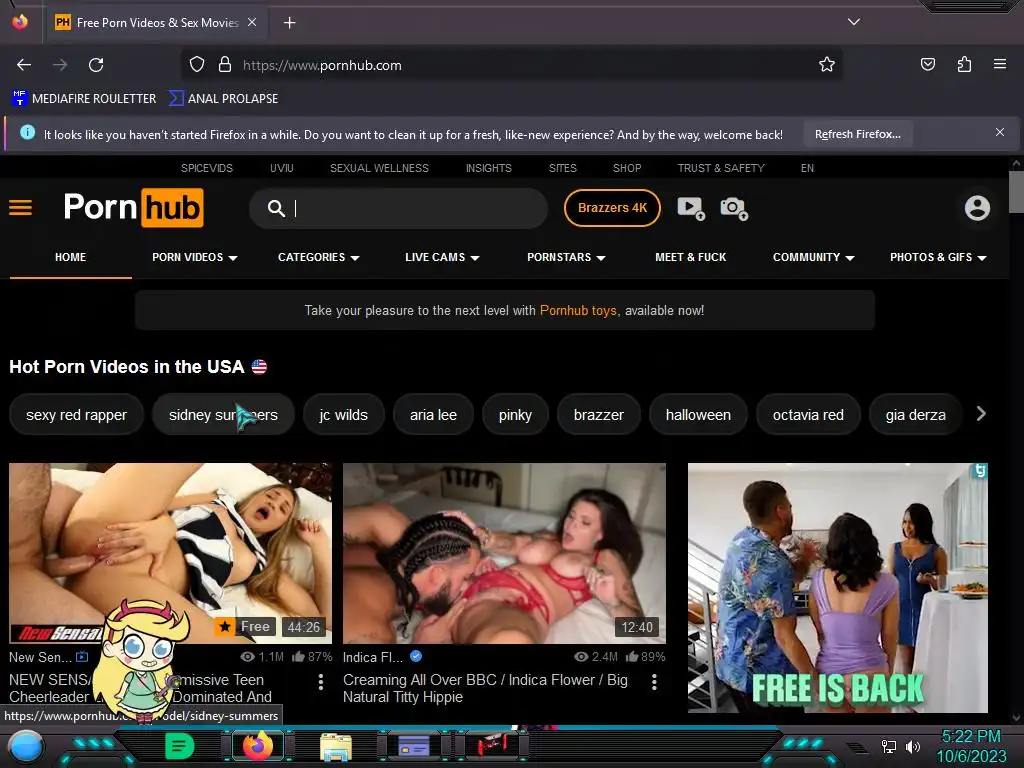Go back using the browser back arrow
1024x768 pixels.
click(24, 65)
